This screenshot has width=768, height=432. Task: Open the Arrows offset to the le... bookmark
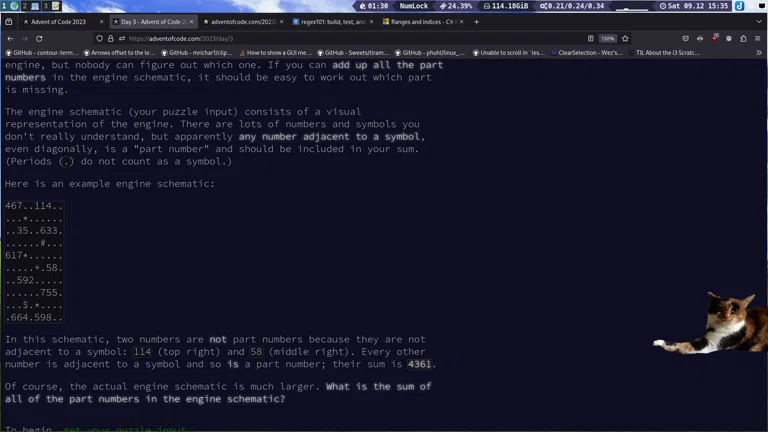tap(120, 52)
